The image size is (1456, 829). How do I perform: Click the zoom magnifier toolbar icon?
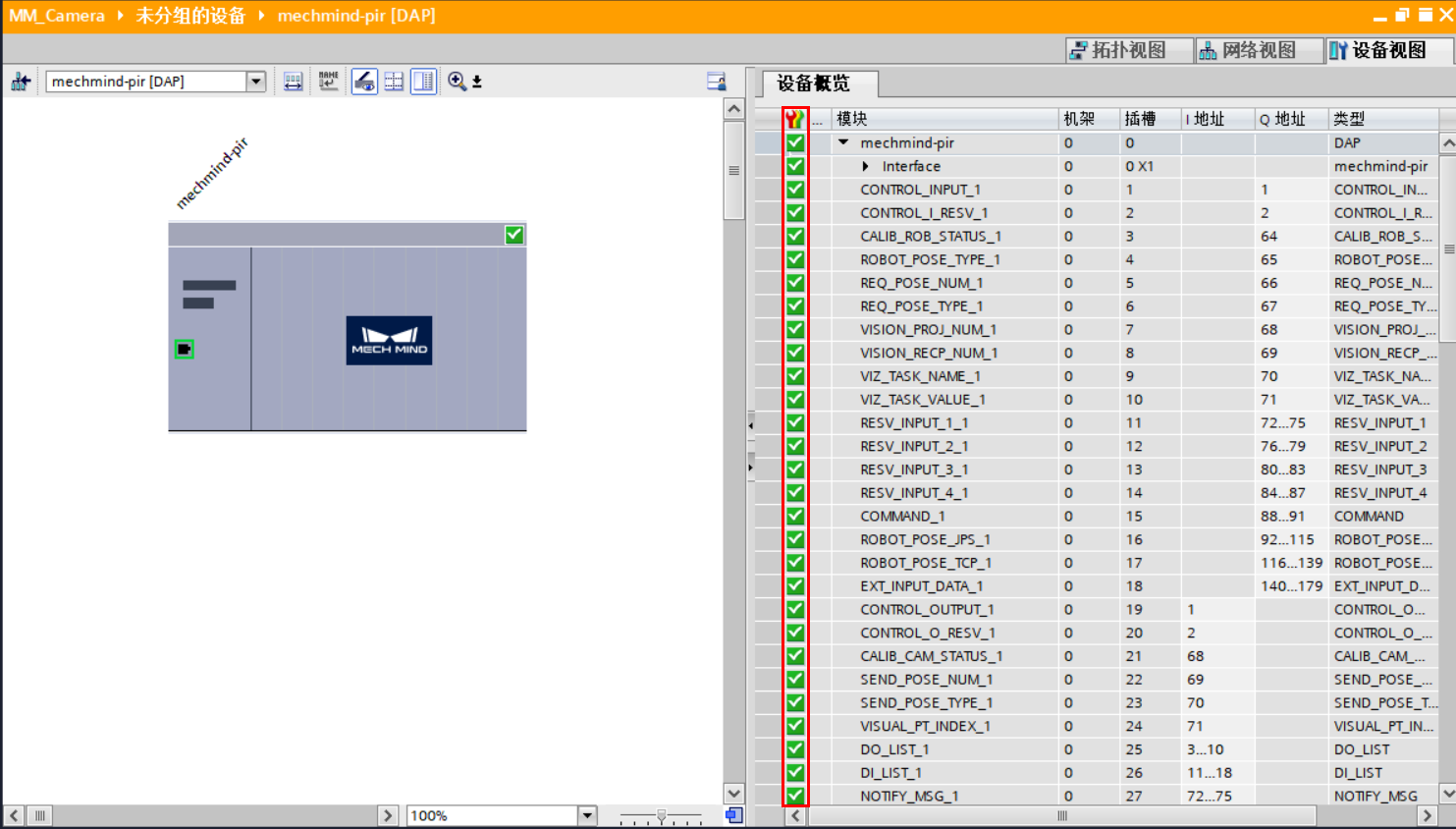[x=457, y=82]
